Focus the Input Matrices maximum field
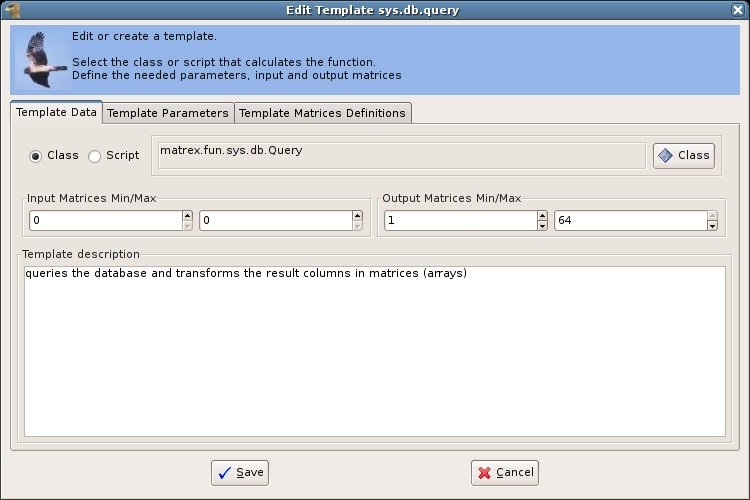 (276, 221)
